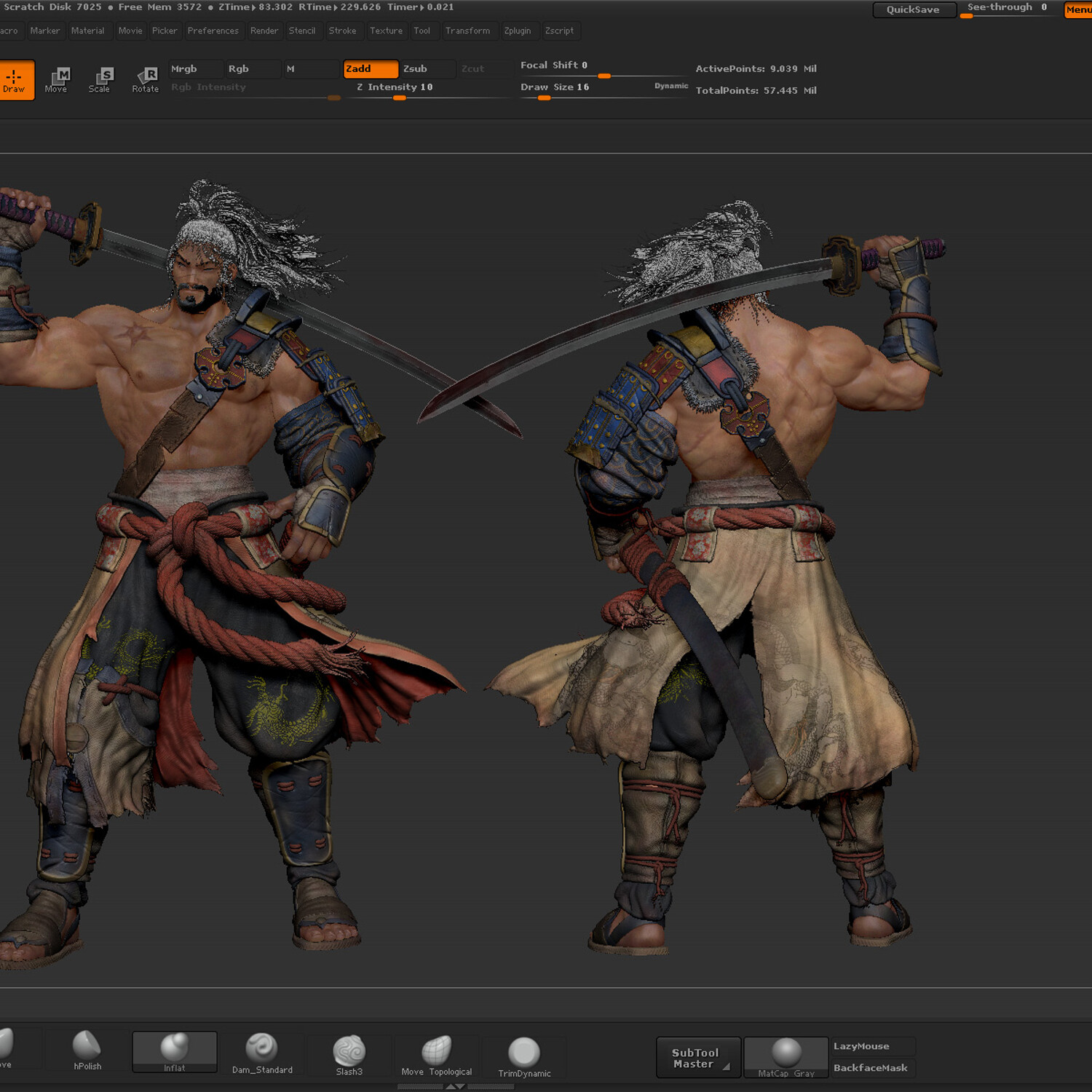Activate the Scale mode icon

click(x=100, y=80)
